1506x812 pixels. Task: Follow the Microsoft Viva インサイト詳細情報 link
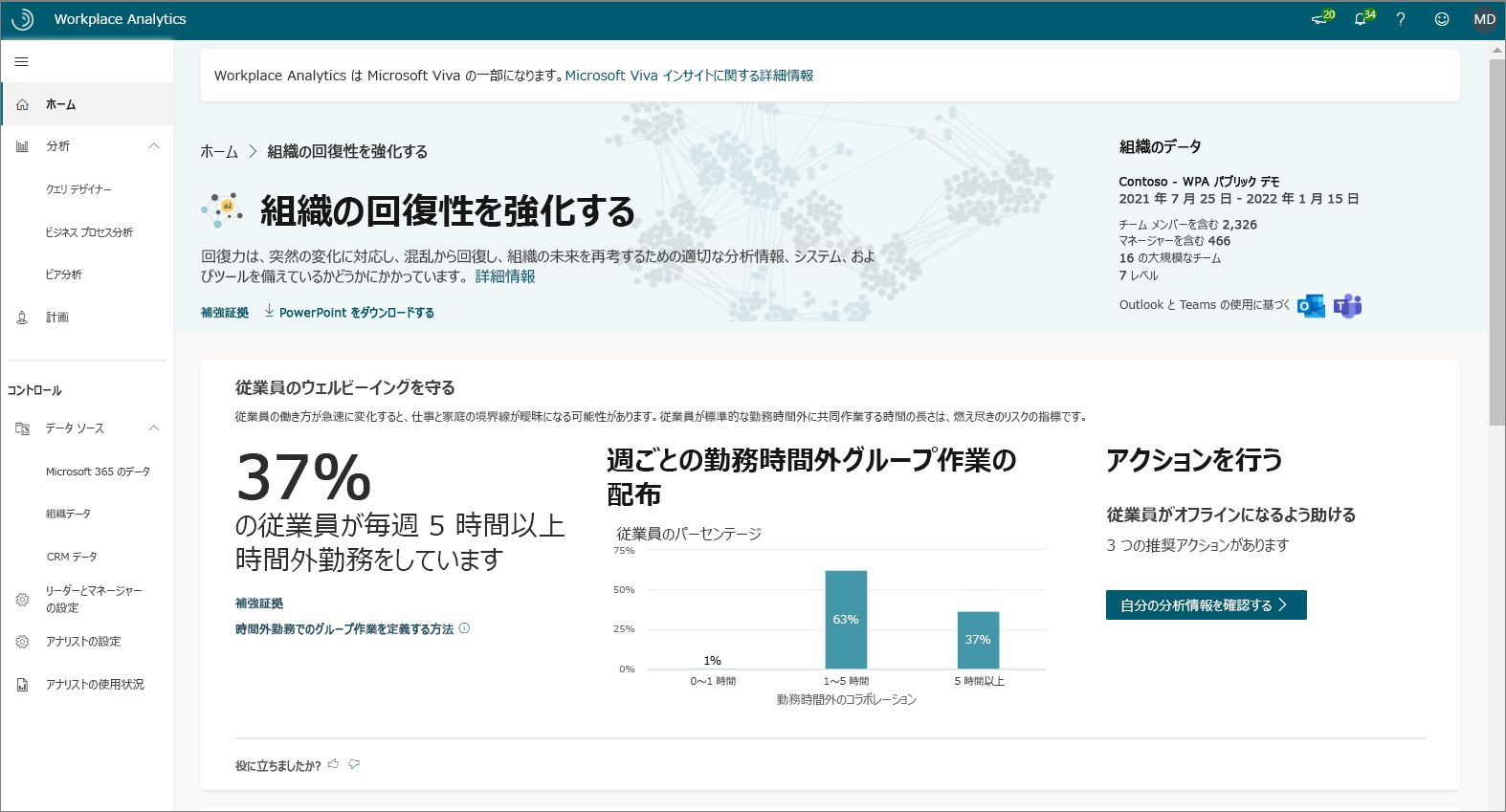click(689, 76)
